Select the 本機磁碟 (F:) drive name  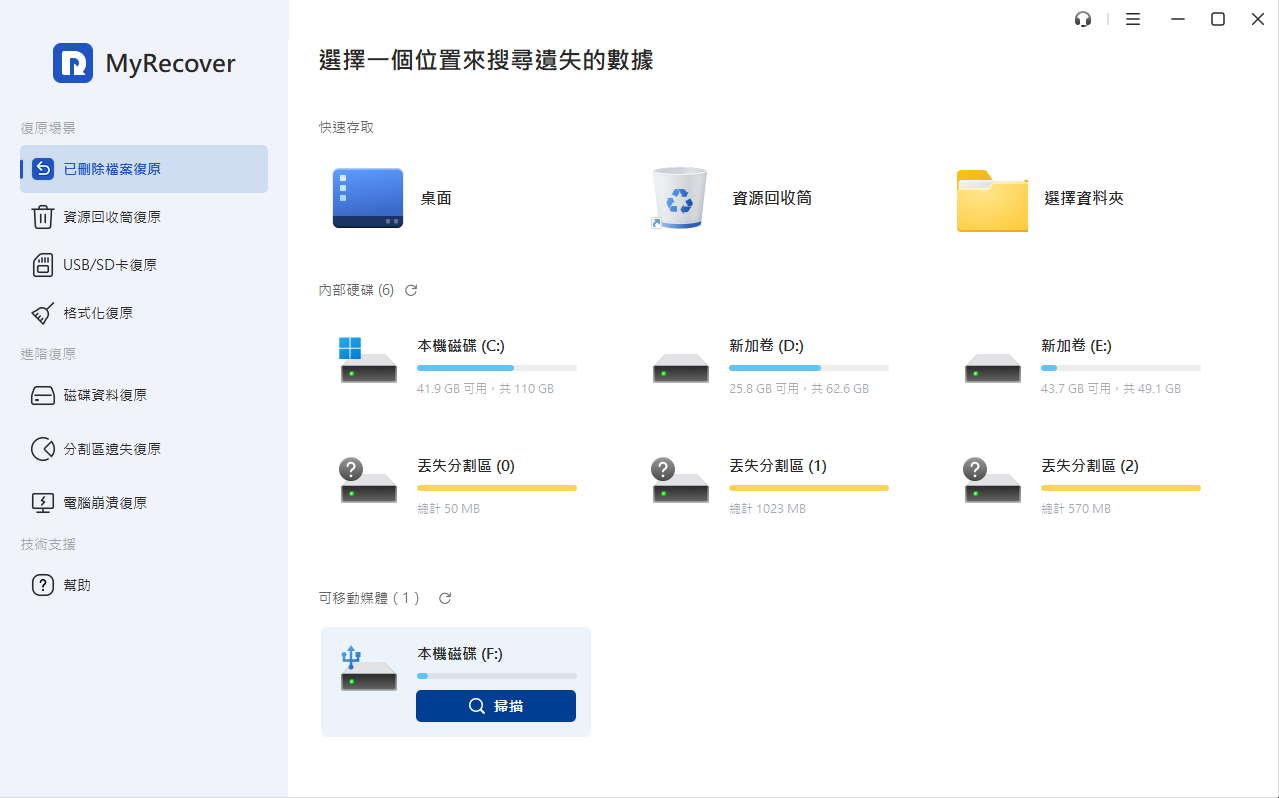tap(460, 654)
